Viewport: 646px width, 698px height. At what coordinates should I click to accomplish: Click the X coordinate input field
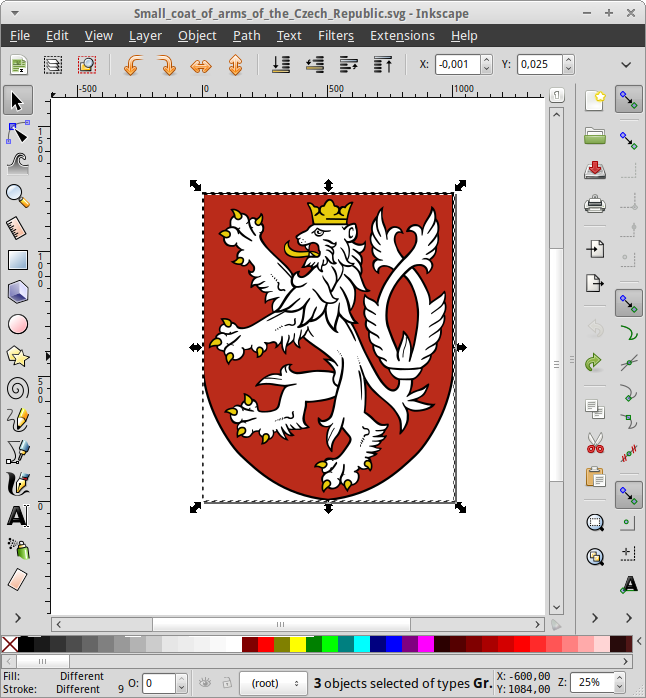click(x=458, y=65)
